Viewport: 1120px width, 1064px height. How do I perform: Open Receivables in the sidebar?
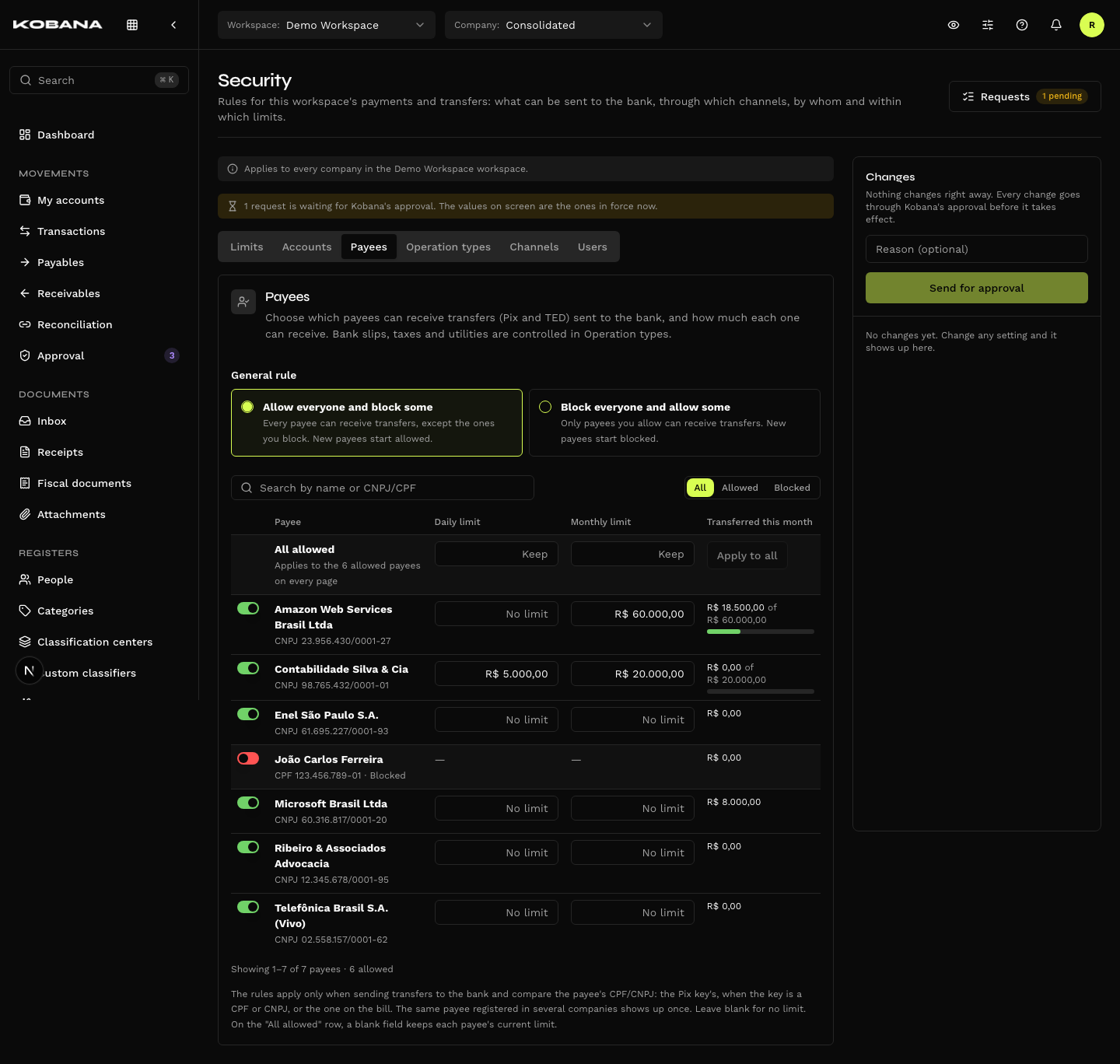[99, 293]
